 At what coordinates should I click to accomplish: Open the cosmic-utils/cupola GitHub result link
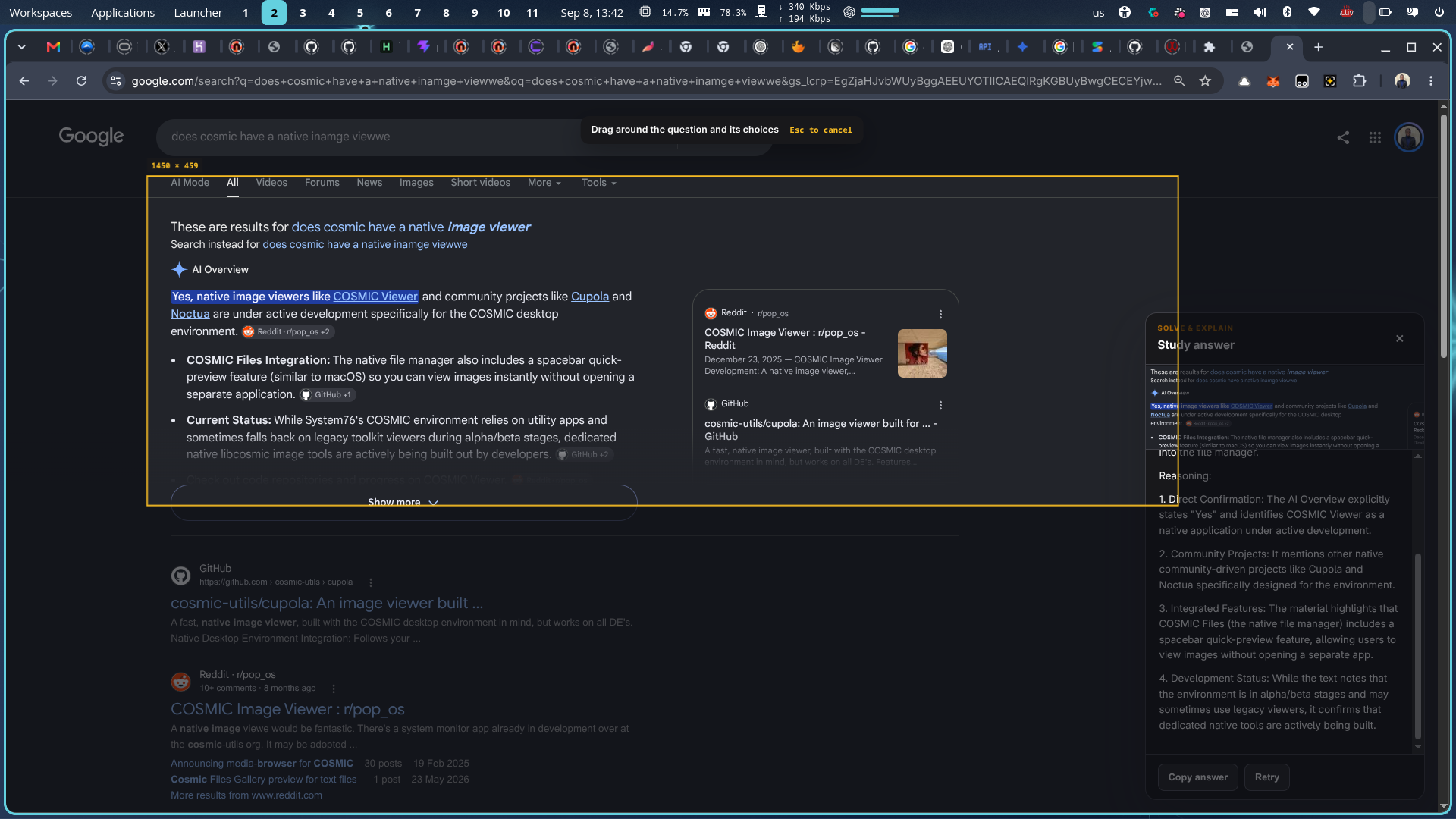327,603
